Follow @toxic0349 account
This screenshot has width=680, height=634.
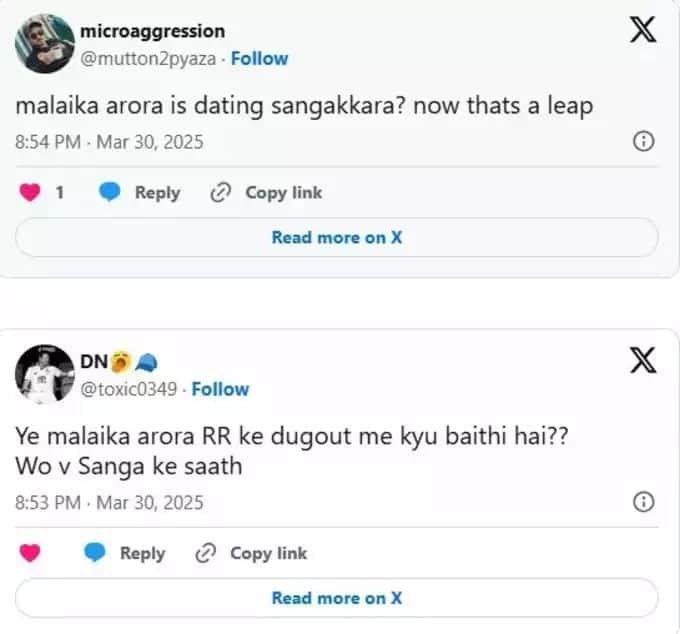click(220, 389)
